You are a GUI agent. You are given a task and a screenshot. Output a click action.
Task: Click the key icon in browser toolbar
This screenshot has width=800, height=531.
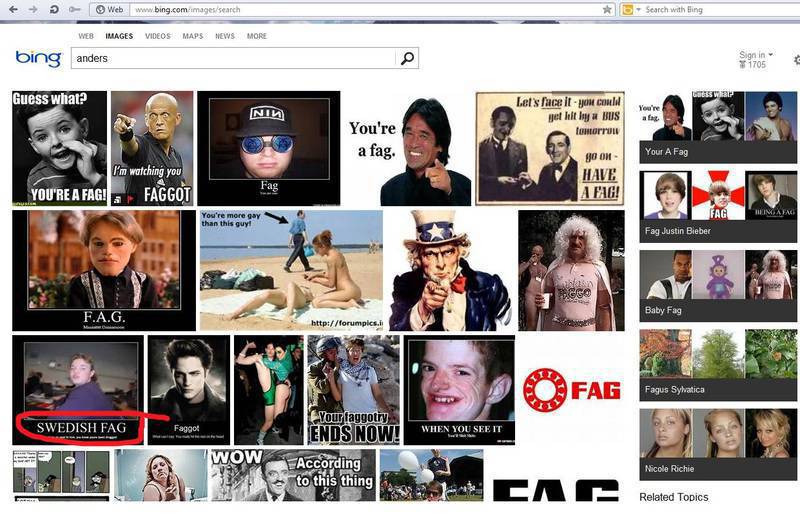(74, 9)
